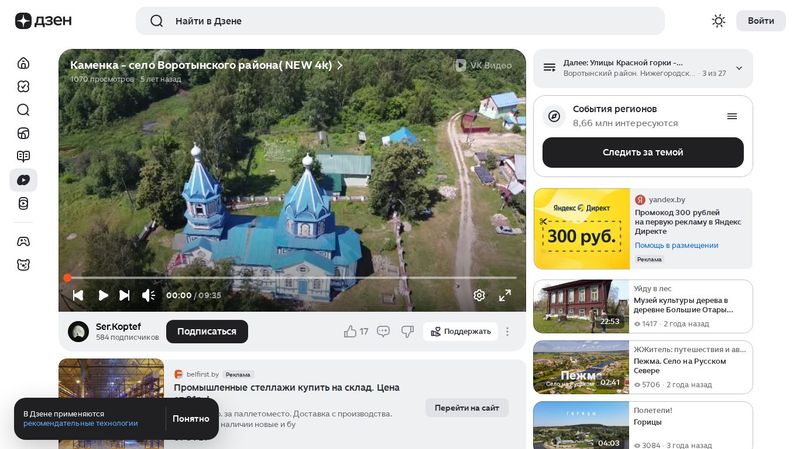
Task: Click the Подписаться button
Action: pyautogui.click(x=207, y=331)
